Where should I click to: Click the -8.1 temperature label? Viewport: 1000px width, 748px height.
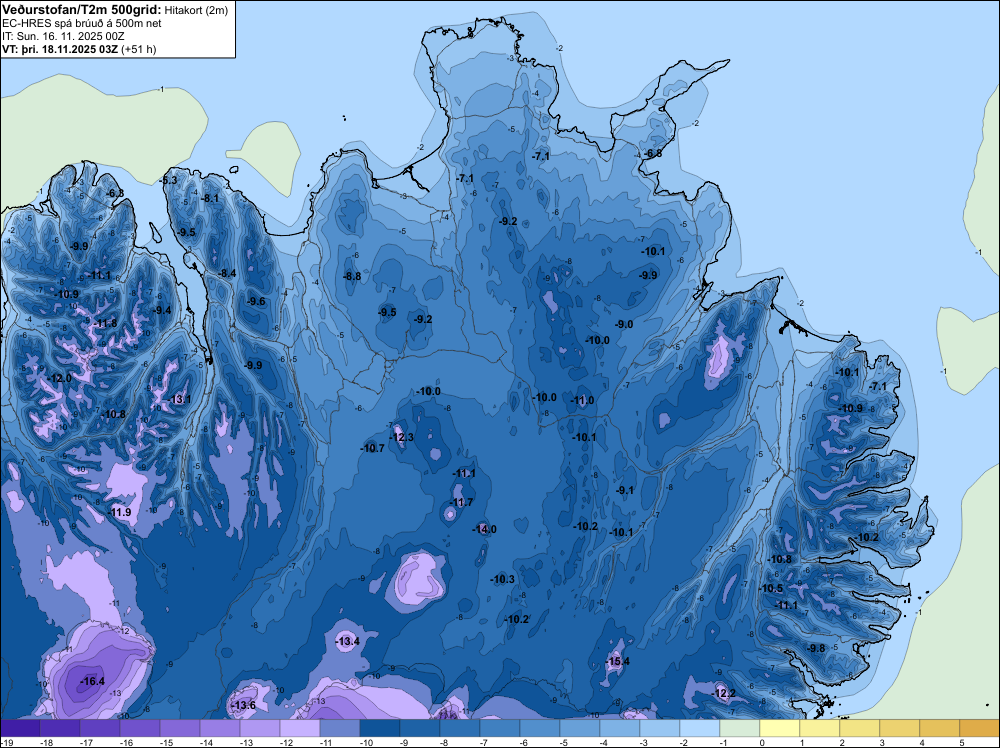coord(209,198)
